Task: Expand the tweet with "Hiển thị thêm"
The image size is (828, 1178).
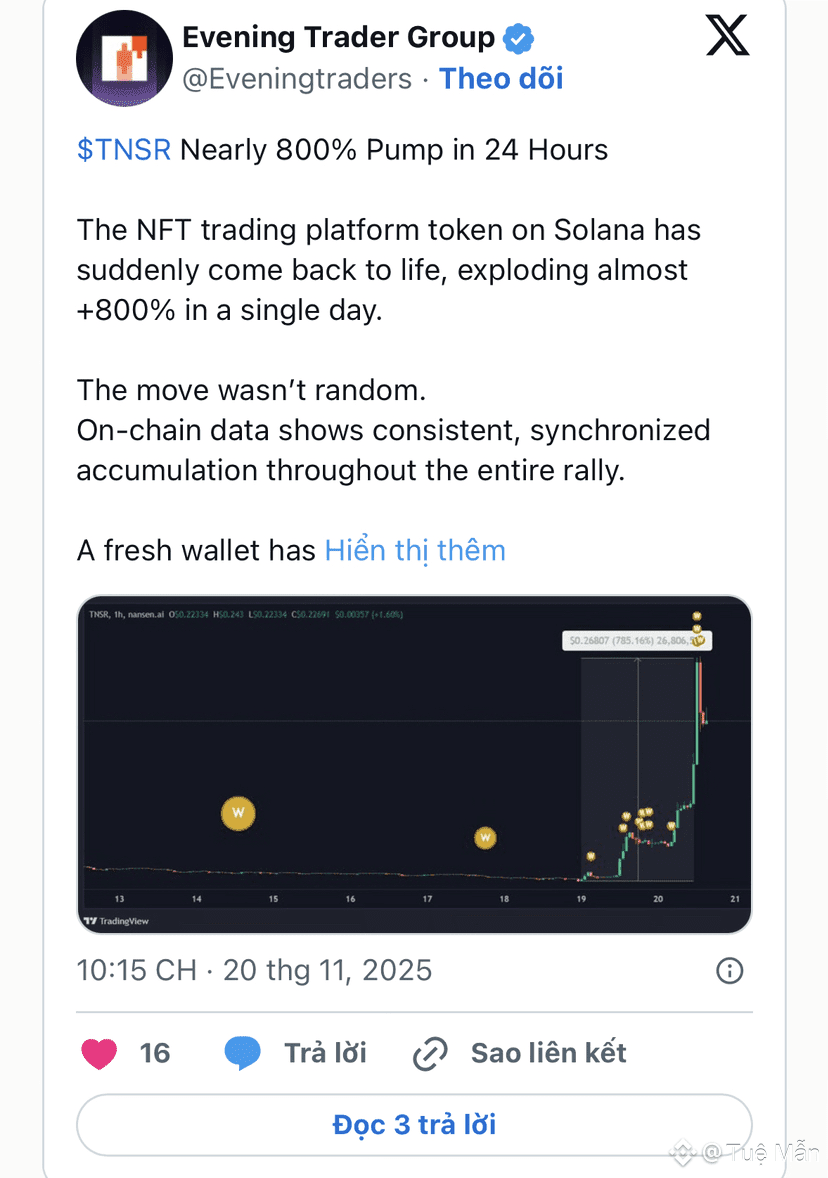Action: coord(415,550)
